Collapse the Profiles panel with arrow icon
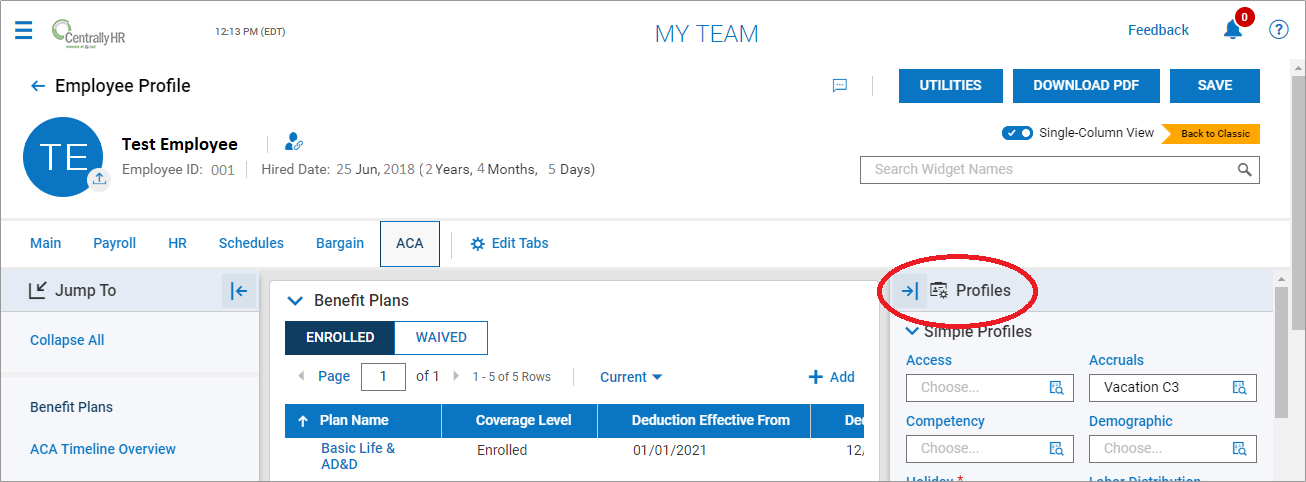This screenshot has width=1306, height=482. tap(909, 291)
